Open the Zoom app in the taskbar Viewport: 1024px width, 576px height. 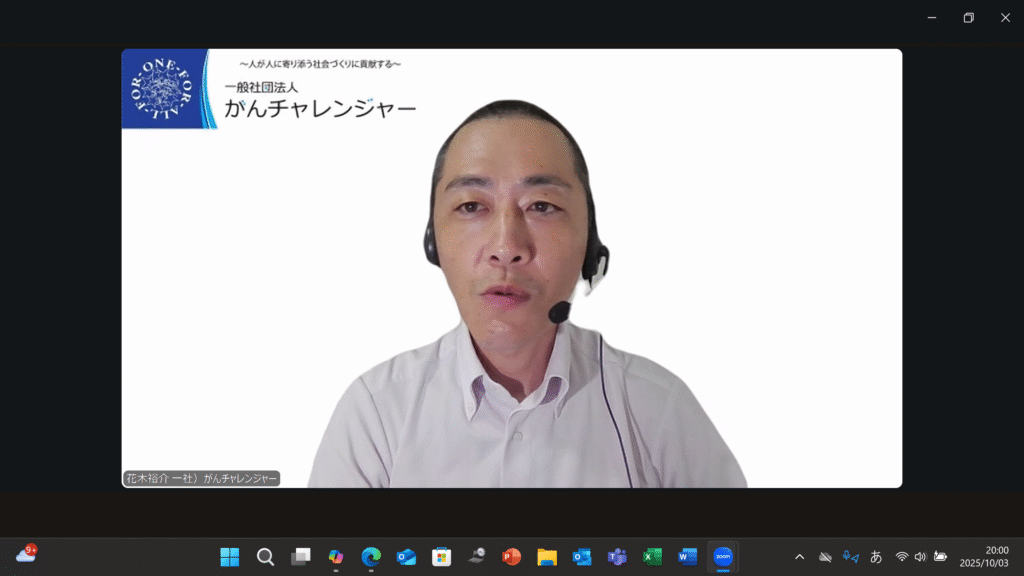point(722,557)
